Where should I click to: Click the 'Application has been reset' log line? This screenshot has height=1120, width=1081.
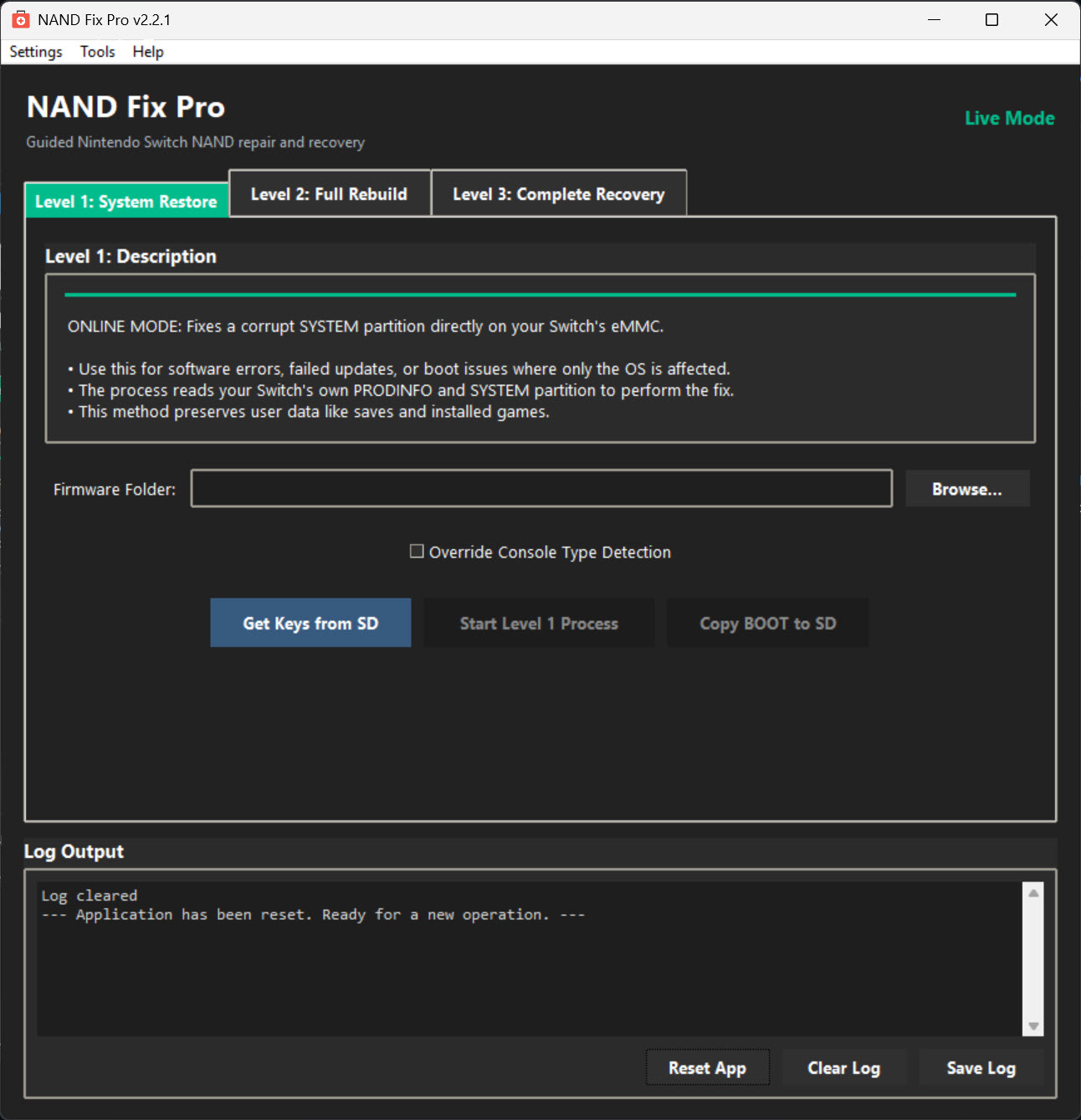(x=314, y=915)
